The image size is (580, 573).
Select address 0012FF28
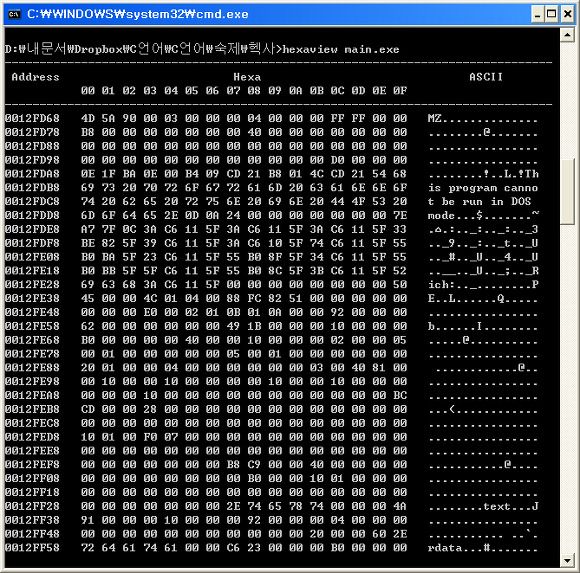[32, 506]
